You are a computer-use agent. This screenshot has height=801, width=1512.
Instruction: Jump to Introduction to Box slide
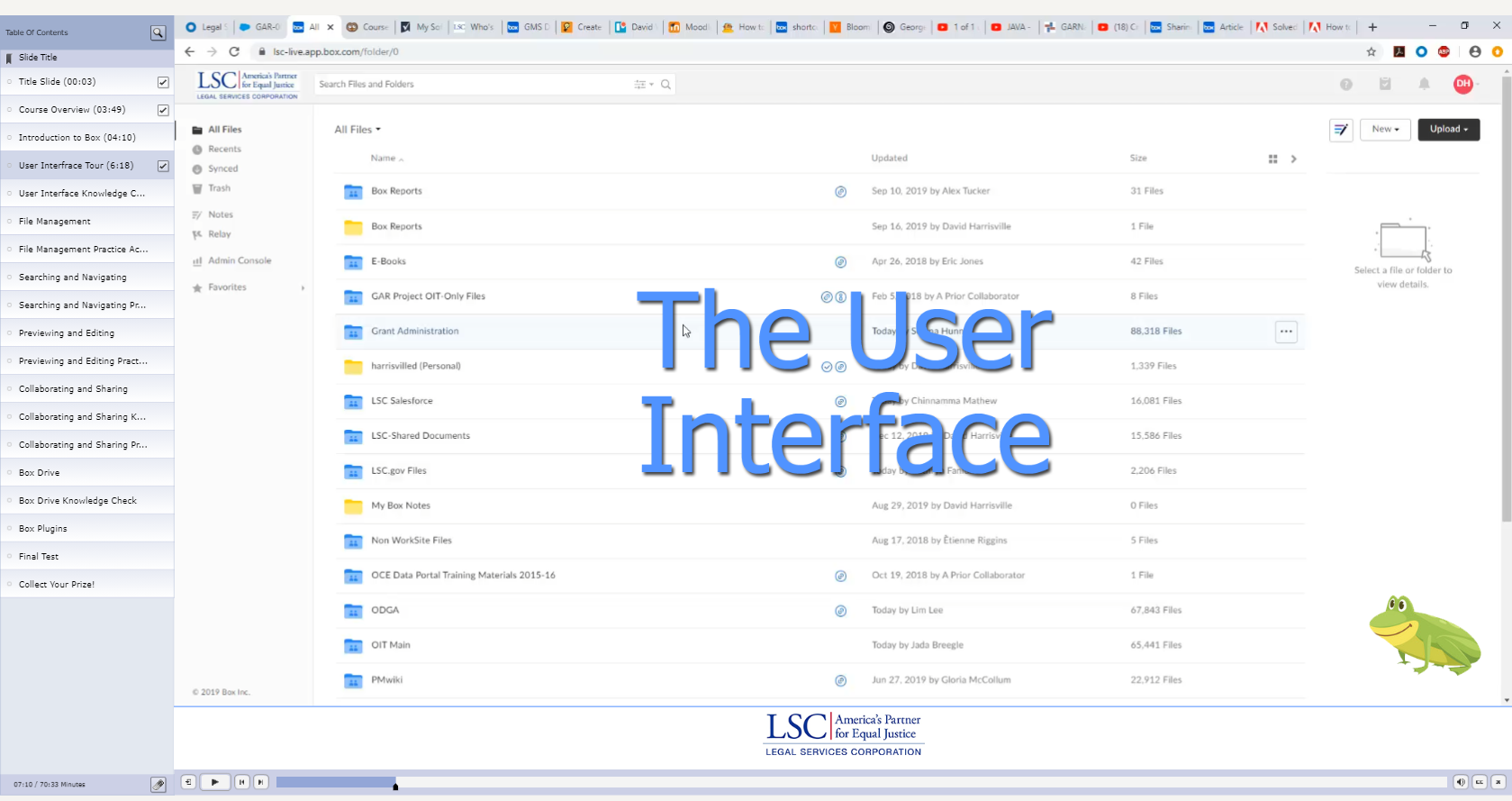(86, 138)
